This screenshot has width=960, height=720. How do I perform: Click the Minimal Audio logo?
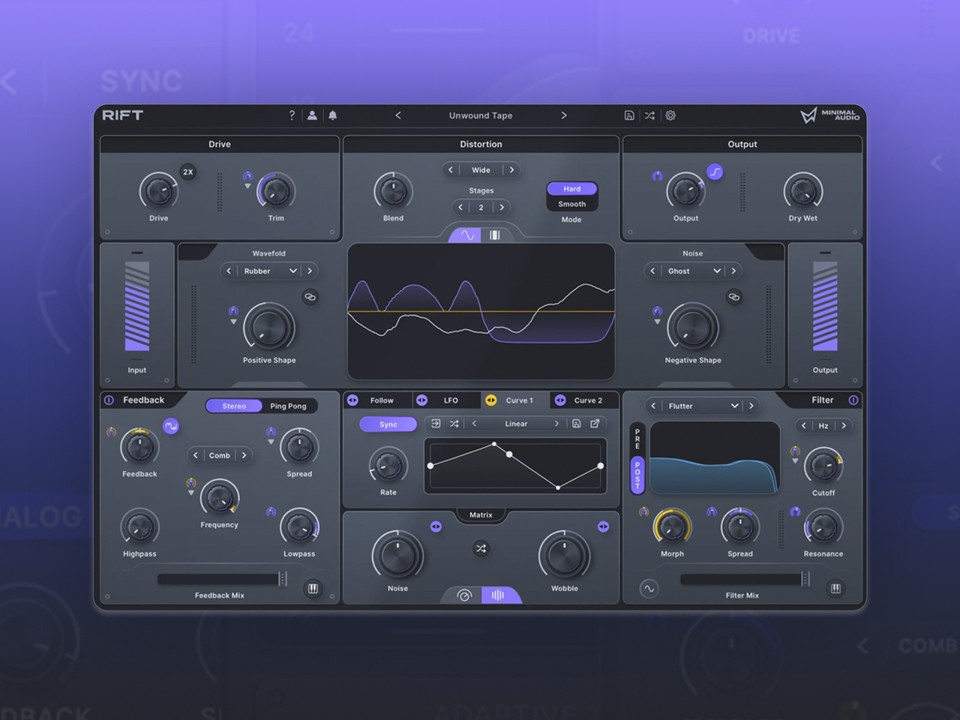pos(830,115)
